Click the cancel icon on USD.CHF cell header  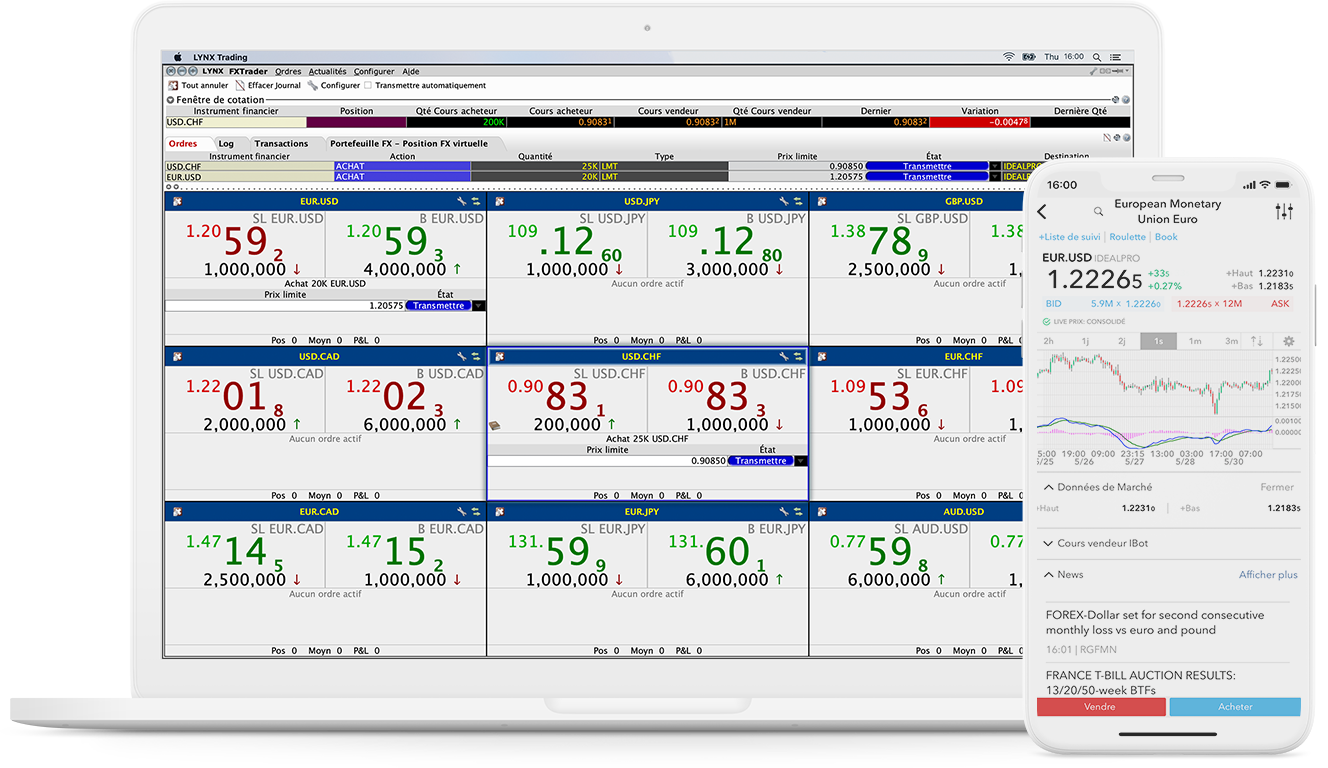(x=499, y=356)
